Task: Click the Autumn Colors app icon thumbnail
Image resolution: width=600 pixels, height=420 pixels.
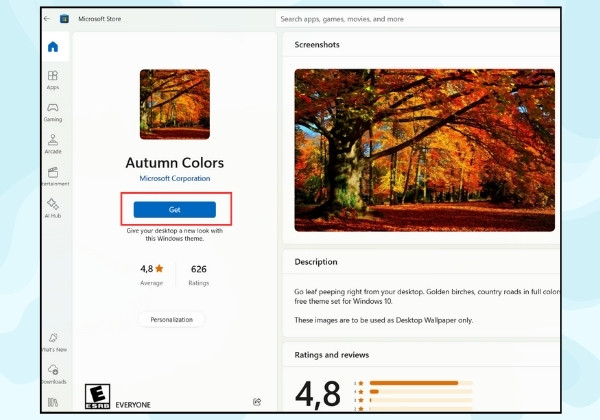Action: (174, 104)
